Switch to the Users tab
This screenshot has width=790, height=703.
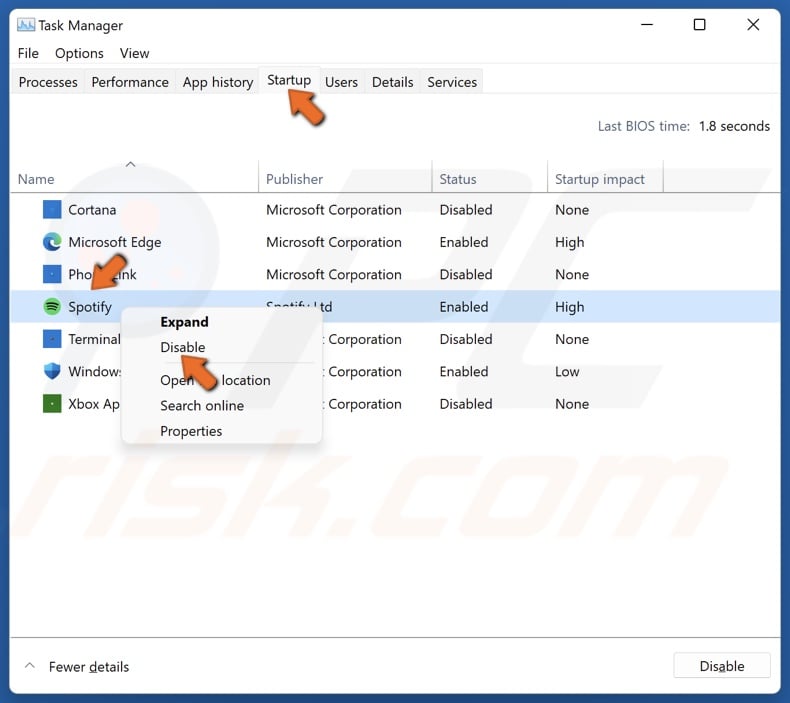(341, 82)
